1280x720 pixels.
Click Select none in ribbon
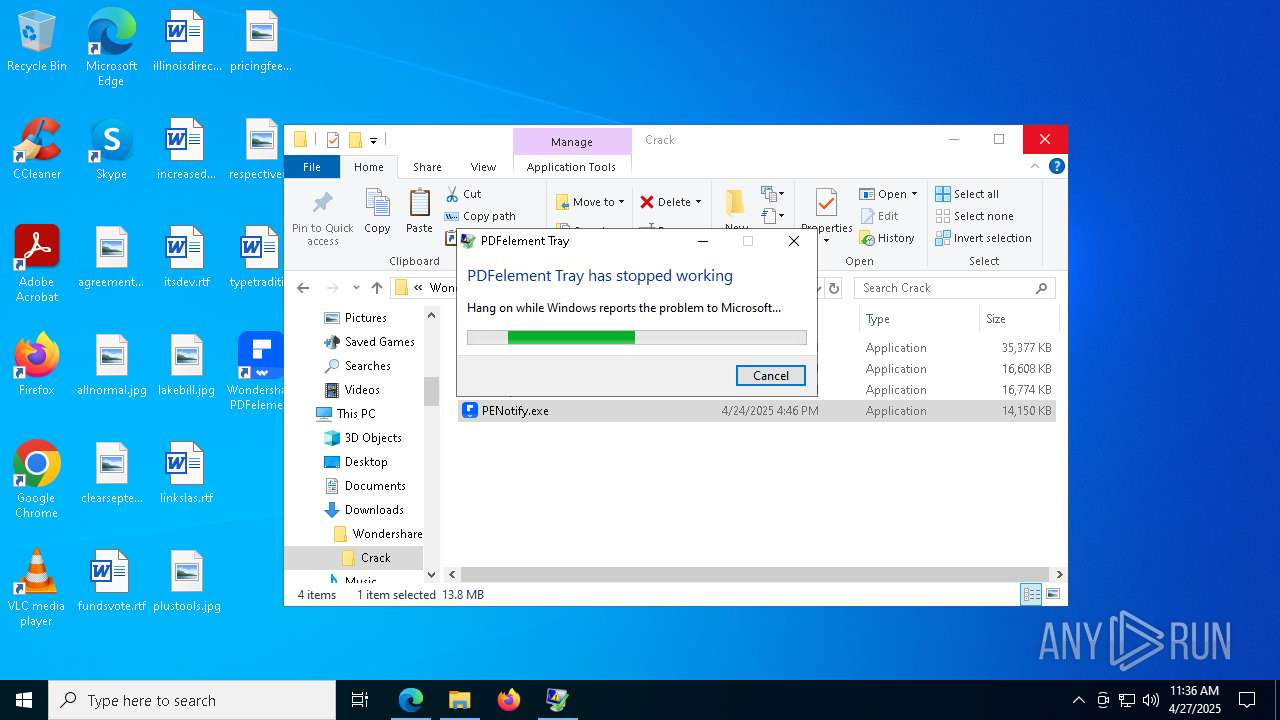[975, 216]
